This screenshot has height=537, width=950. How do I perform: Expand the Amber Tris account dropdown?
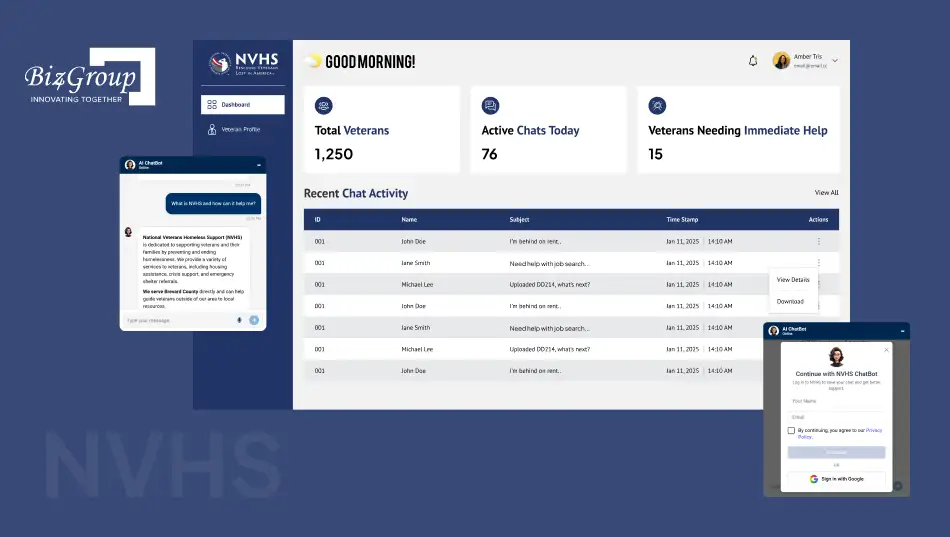(835, 61)
